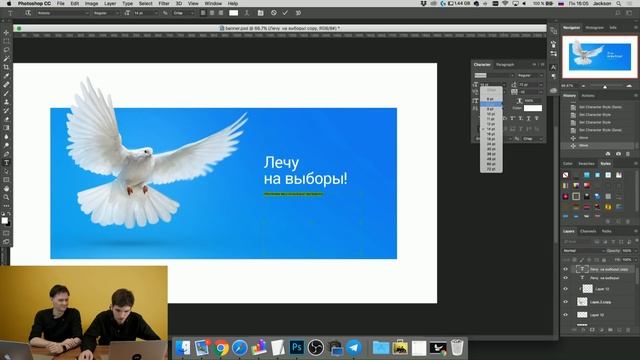Open the font style dropdown in Character panel
The width and height of the screenshot is (640, 360).
pos(530,76)
